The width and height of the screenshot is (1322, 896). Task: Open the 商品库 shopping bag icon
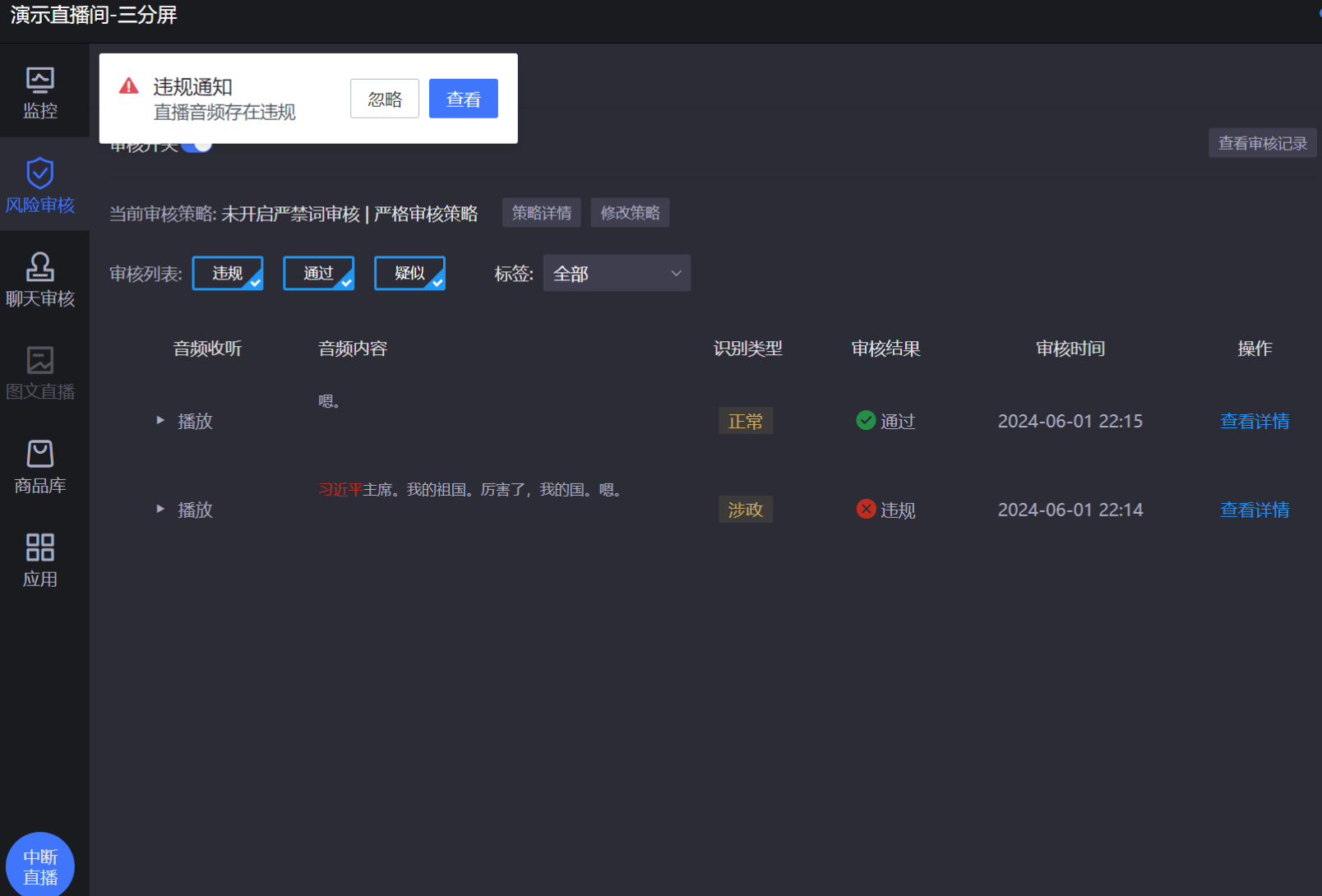[40, 454]
